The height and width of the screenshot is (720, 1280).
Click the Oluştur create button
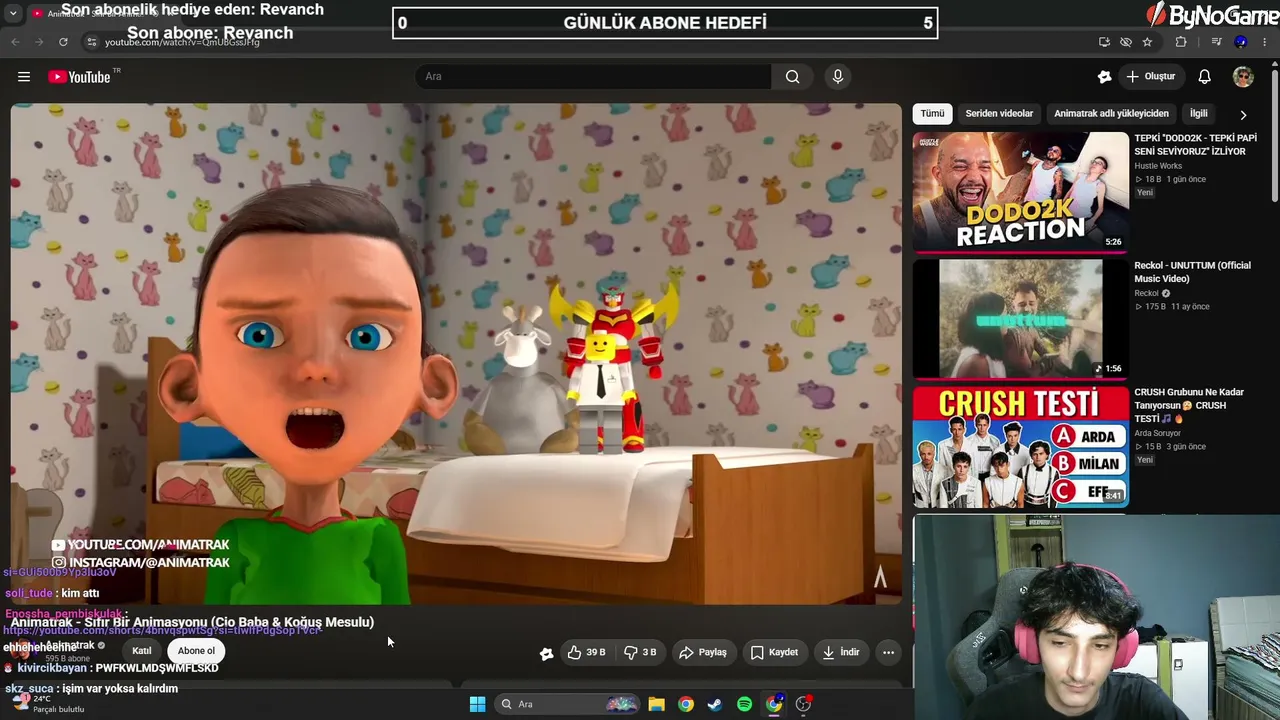coord(1150,77)
